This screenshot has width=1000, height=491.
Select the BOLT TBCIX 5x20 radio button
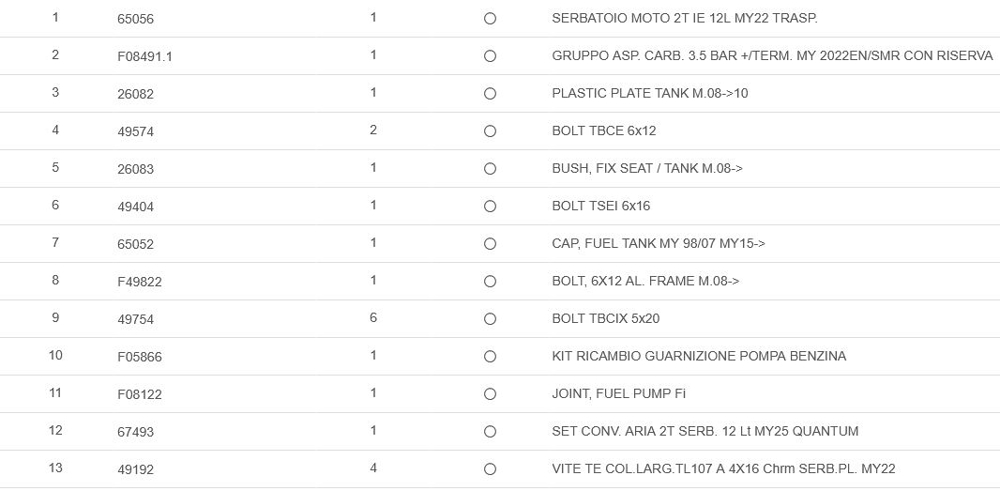click(x=490, y=319)
